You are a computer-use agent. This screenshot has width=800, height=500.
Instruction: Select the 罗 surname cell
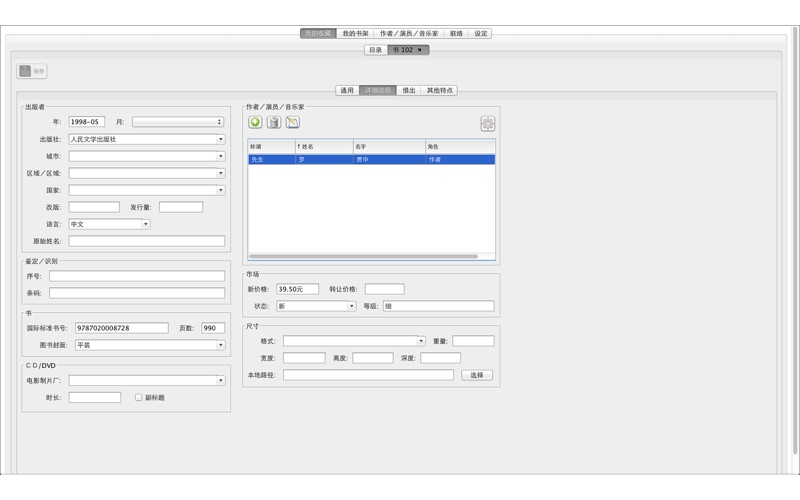(324, 160)
